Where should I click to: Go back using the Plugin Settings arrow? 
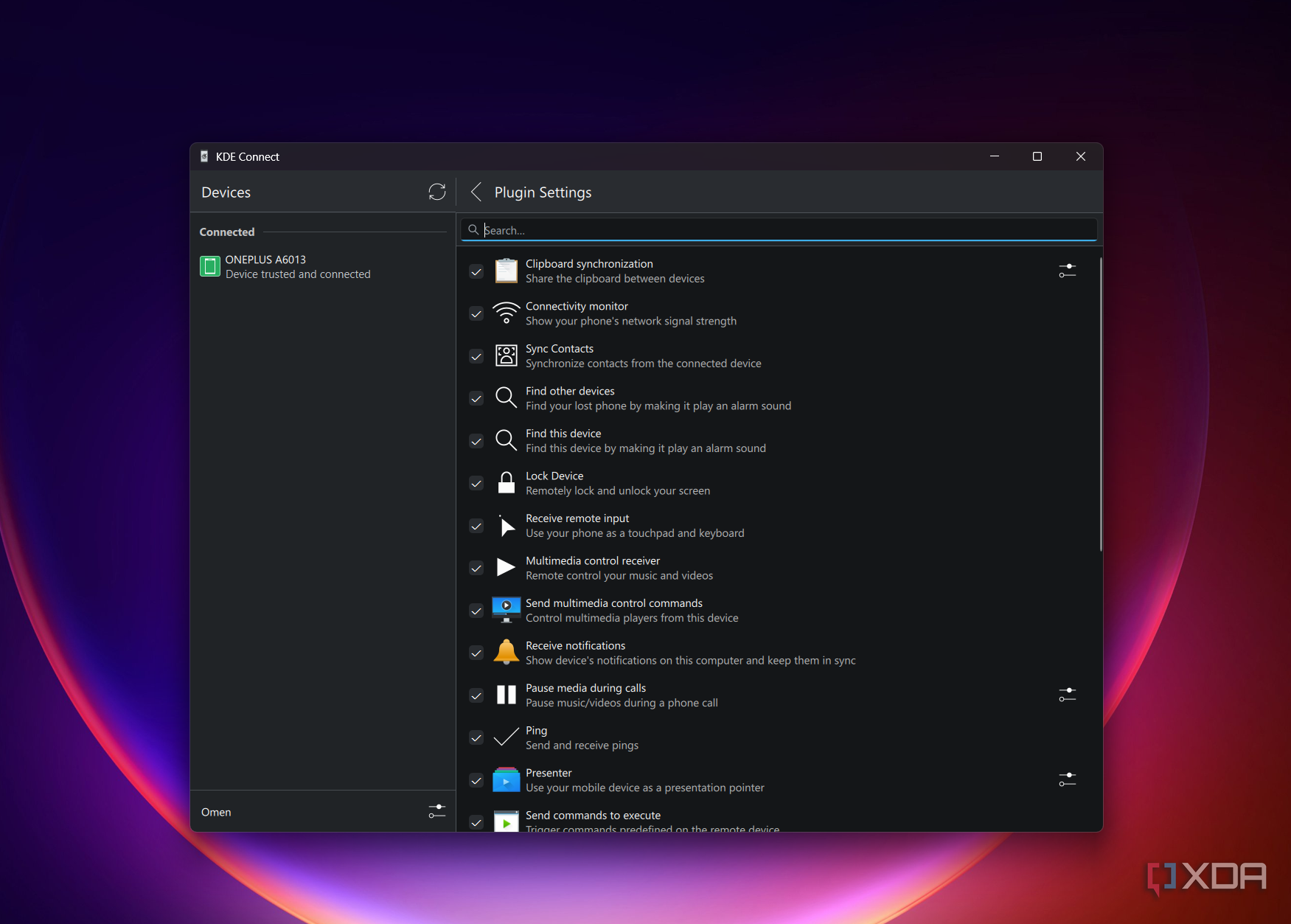pos(476,192)
